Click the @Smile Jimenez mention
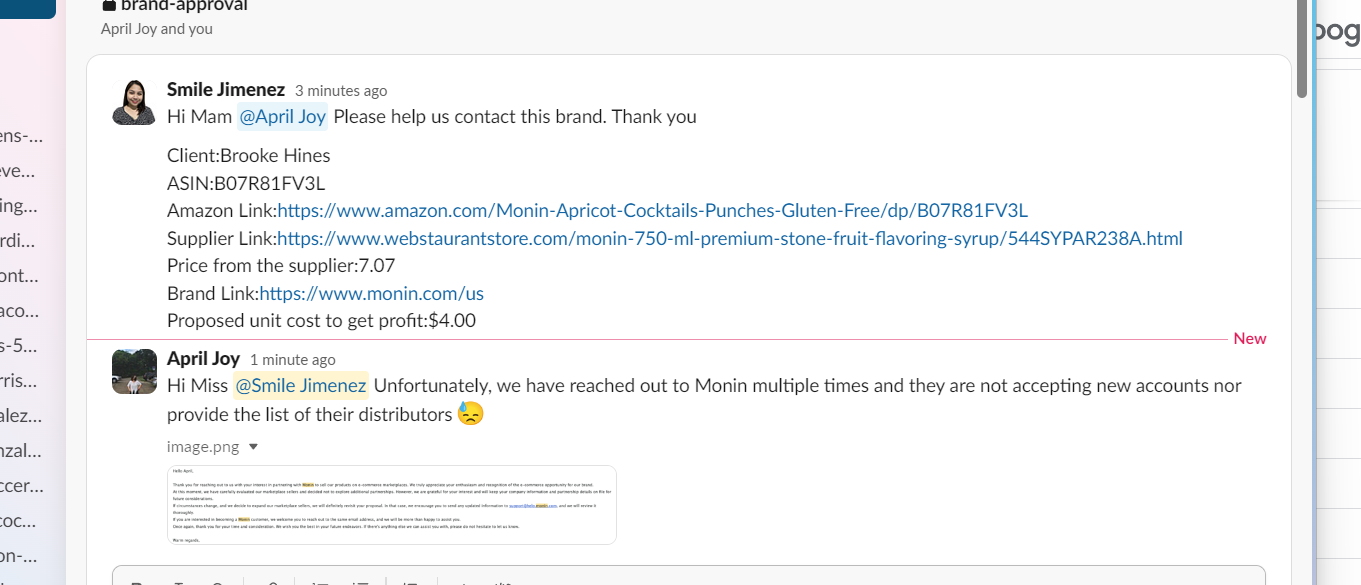1361x585 pixels. pos(301,386)
